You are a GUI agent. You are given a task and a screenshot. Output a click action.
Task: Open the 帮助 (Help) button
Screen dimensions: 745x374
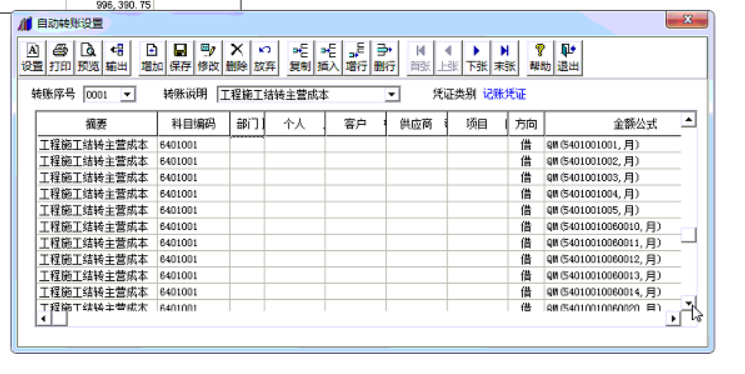tap(540, 58)
